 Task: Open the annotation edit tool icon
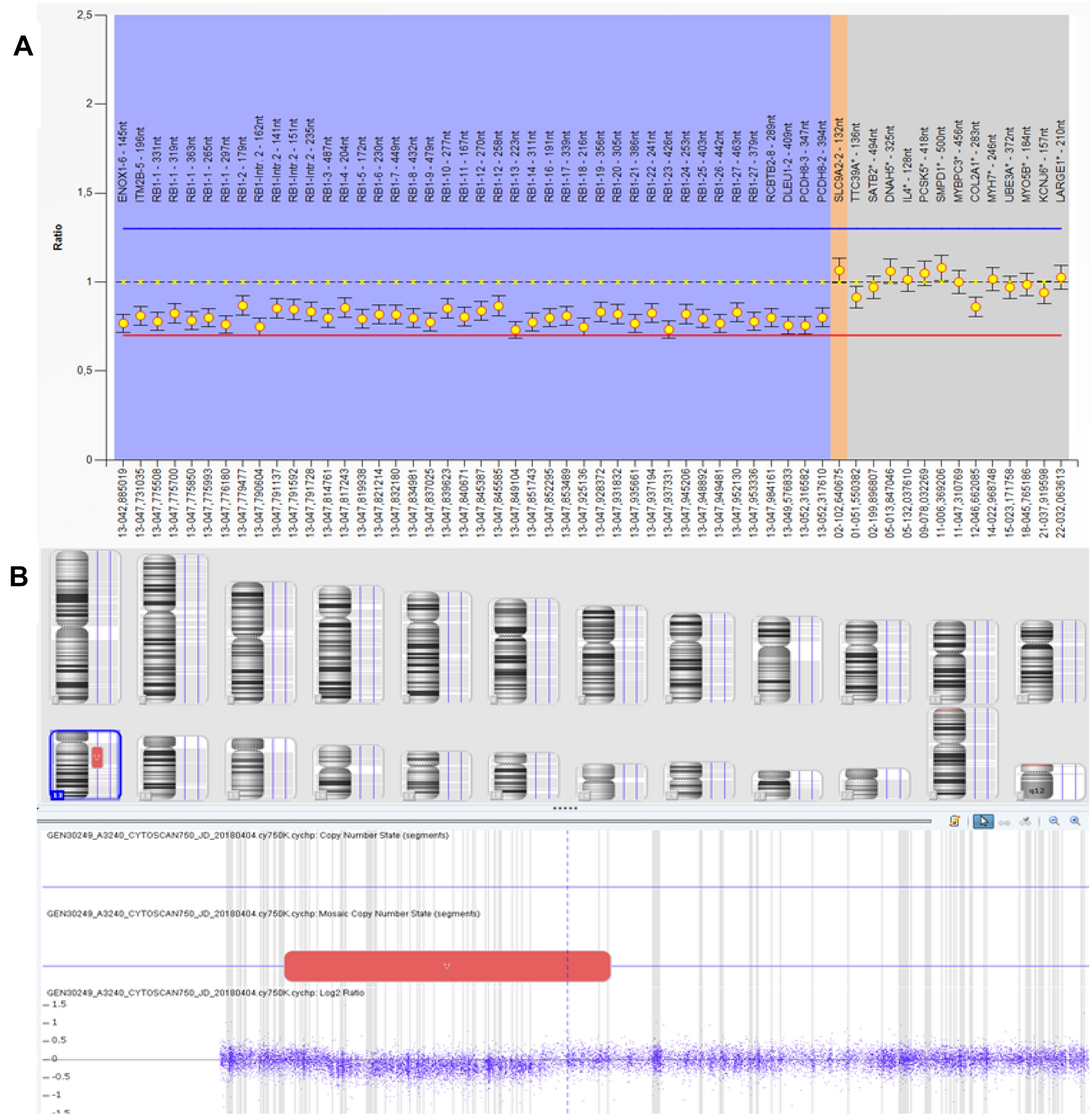955,821
